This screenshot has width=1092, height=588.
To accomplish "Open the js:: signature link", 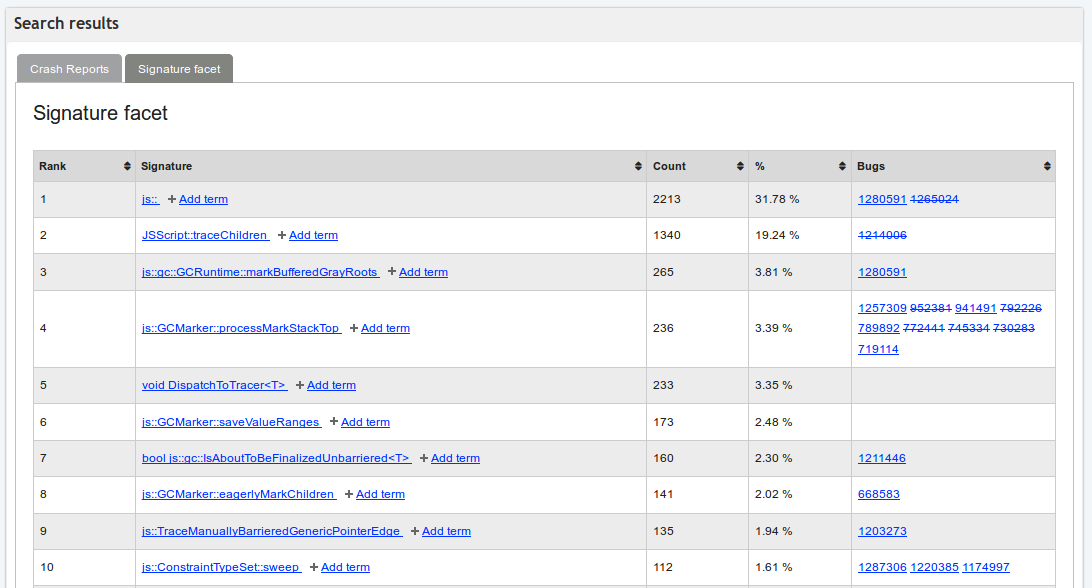I will [150, 199].
